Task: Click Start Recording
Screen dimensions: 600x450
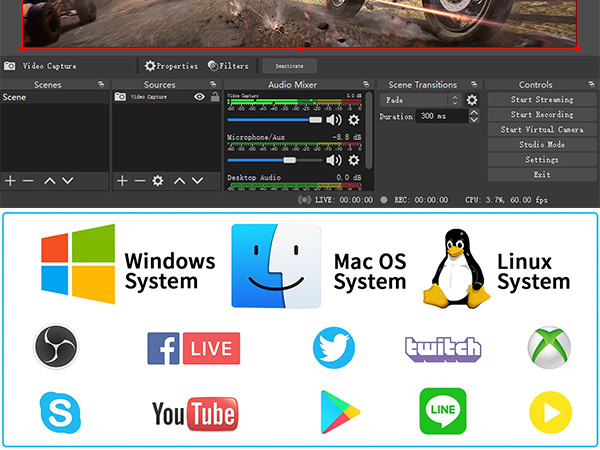Action: coord(542,114)
